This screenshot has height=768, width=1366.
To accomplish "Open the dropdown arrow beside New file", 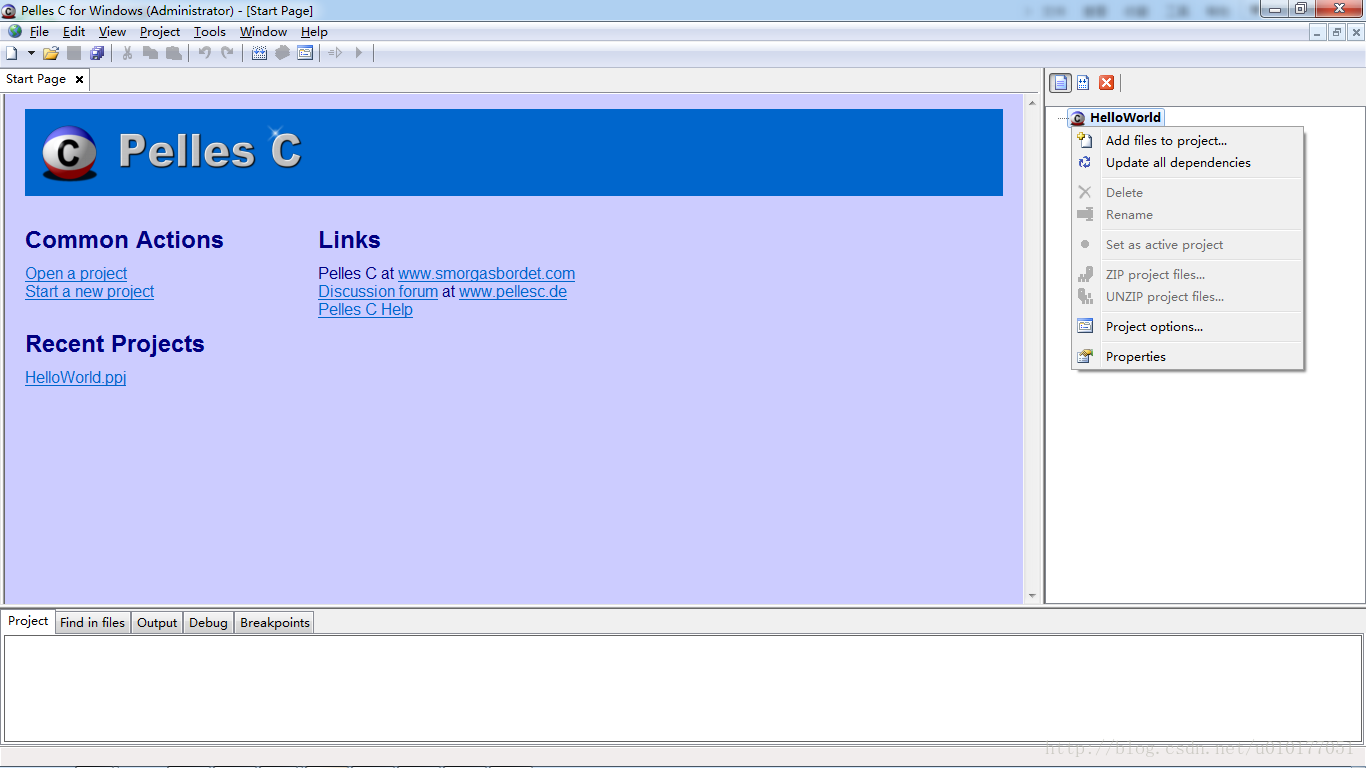I will 31,53.
